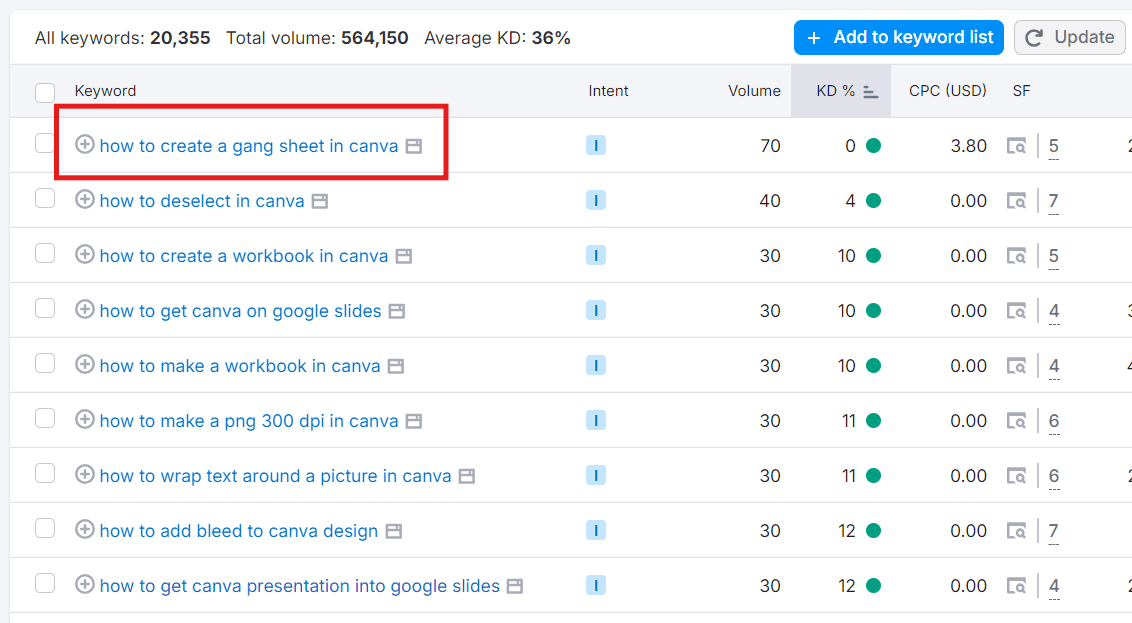Open keyword 'how to get canva on google slides'
This screenshot has width=1132, height=623.
point(240,311)
